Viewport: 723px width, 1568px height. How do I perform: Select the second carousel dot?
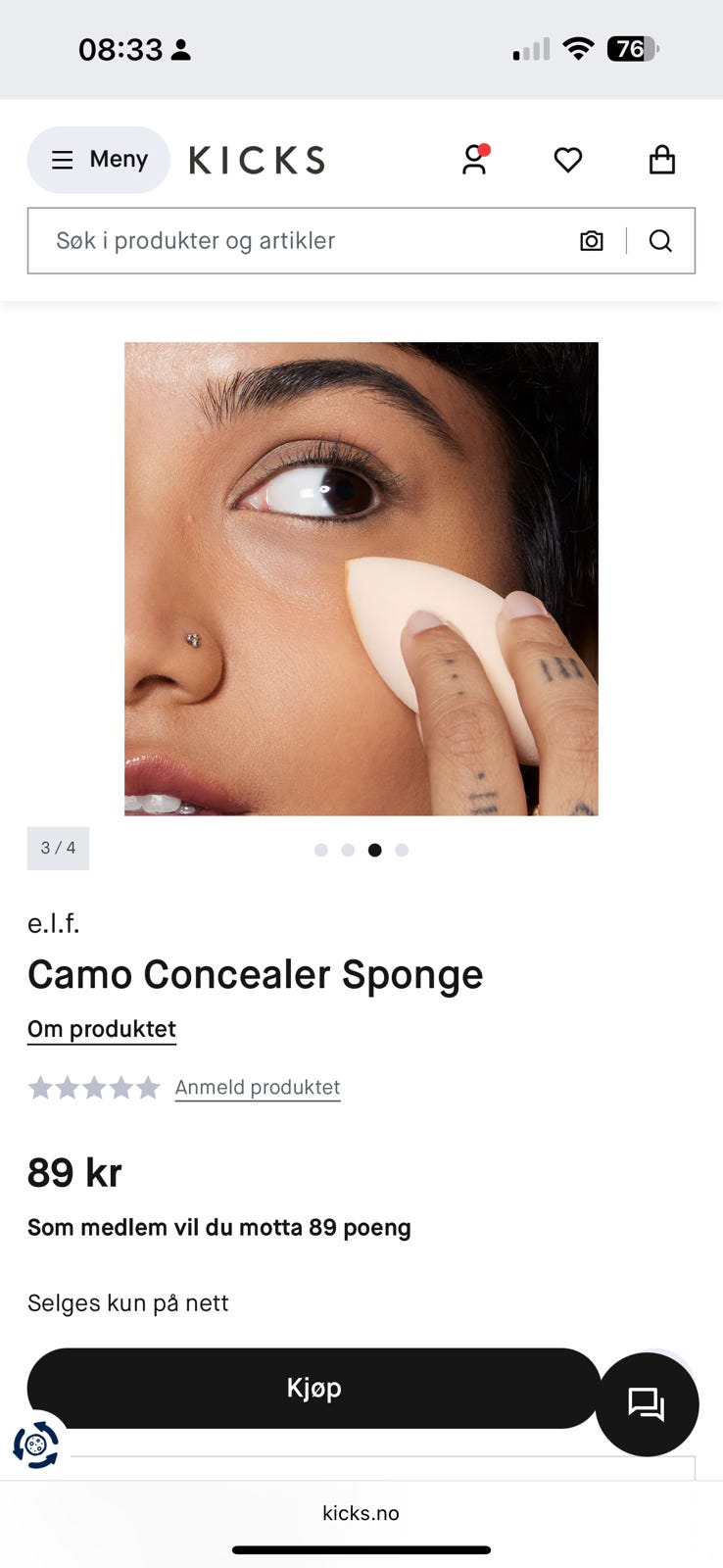pyautogui.click(x=348, y=850)
